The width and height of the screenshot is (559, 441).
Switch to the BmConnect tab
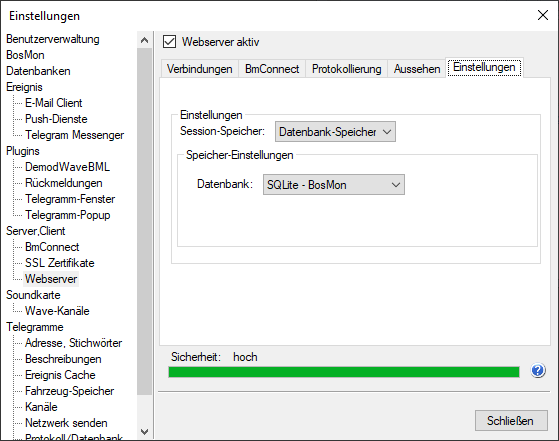[272, 69]
